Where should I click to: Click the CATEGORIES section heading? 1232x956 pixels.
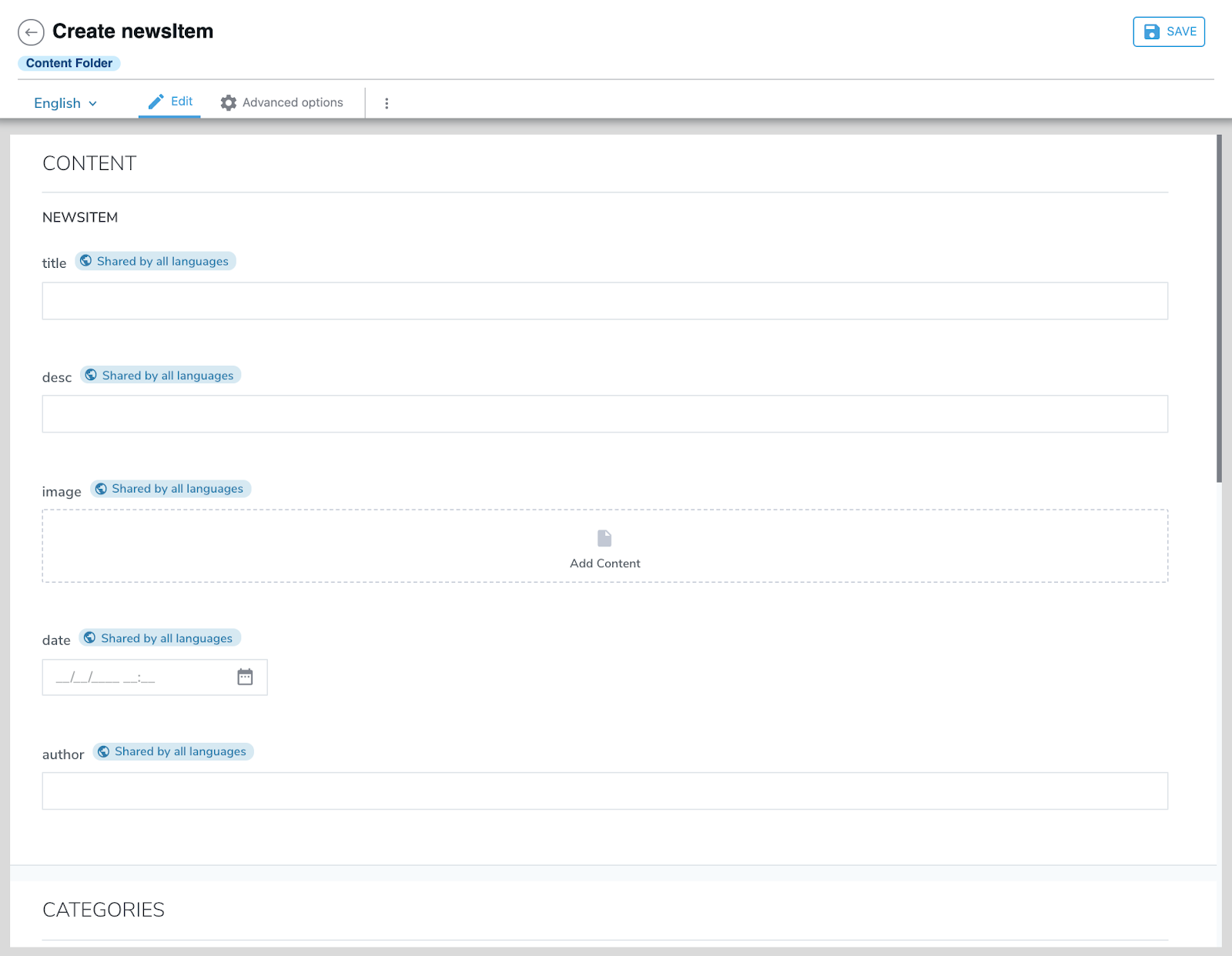click(103, 910)
